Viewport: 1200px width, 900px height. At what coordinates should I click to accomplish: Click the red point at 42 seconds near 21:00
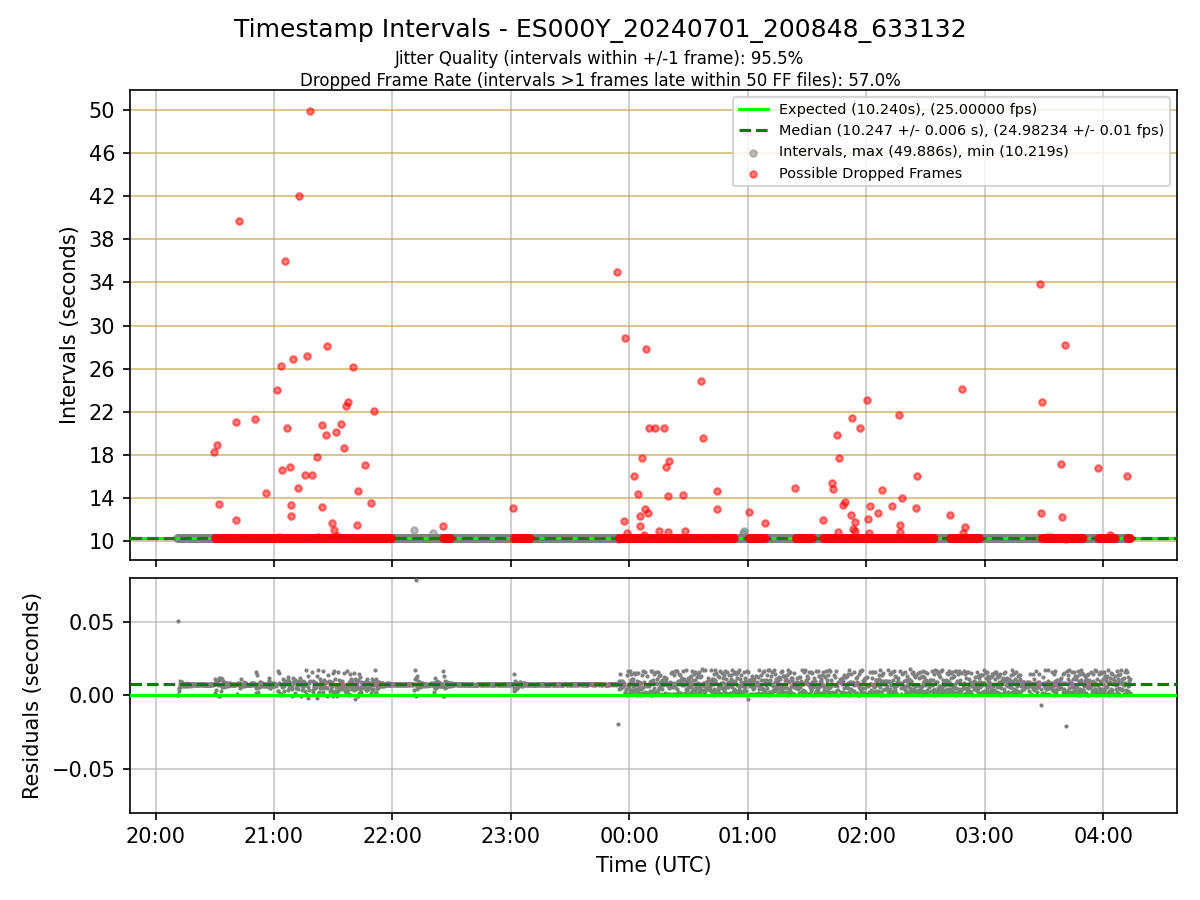click(x=299, y=196)
